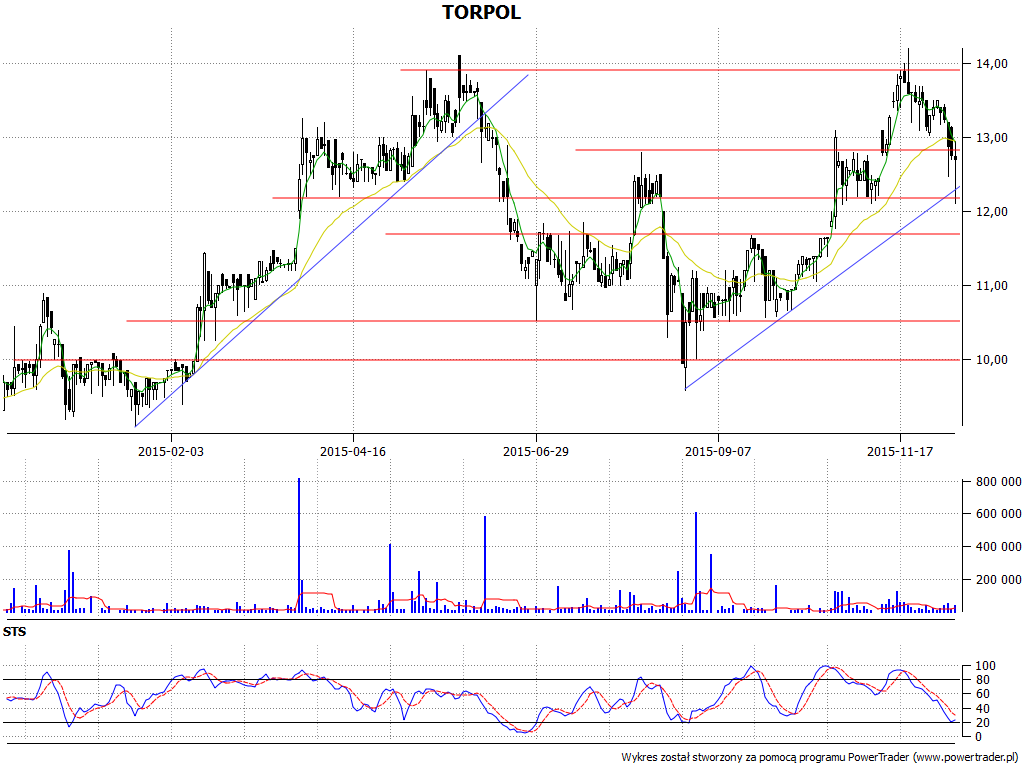Click the tallest volume bar near 800 000
1024x768 pixels.
click(299, 545)
